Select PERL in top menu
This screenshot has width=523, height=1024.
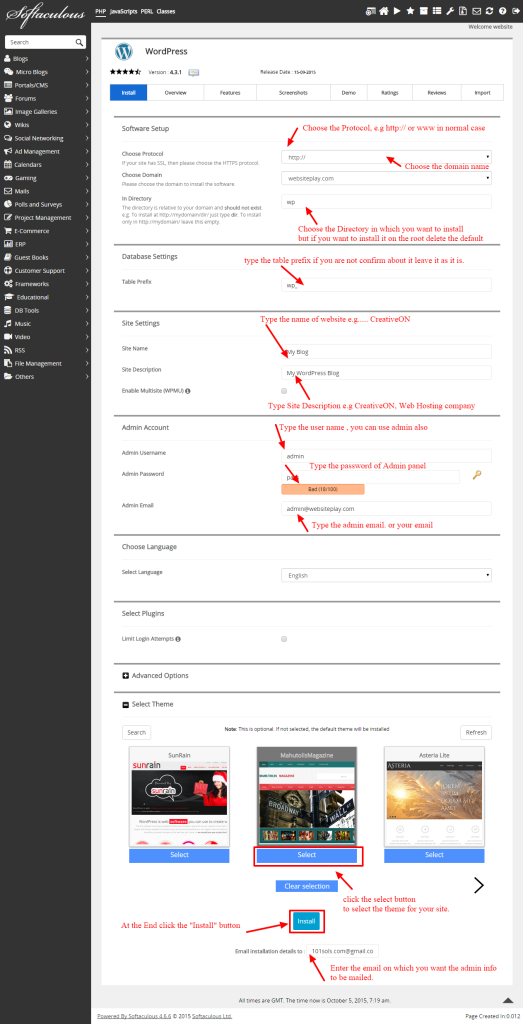tap(147, 12)
